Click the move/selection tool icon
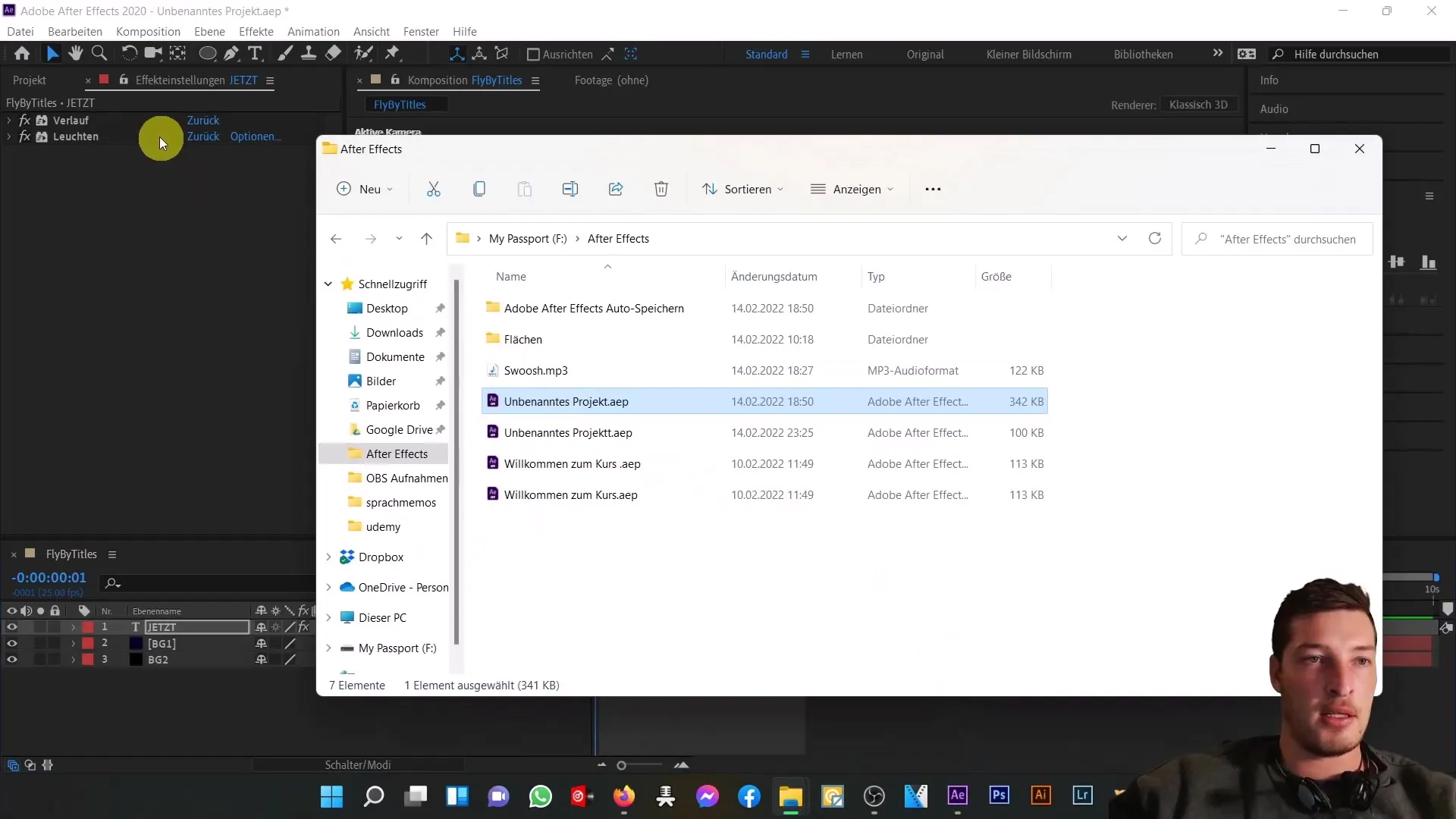 52,54
